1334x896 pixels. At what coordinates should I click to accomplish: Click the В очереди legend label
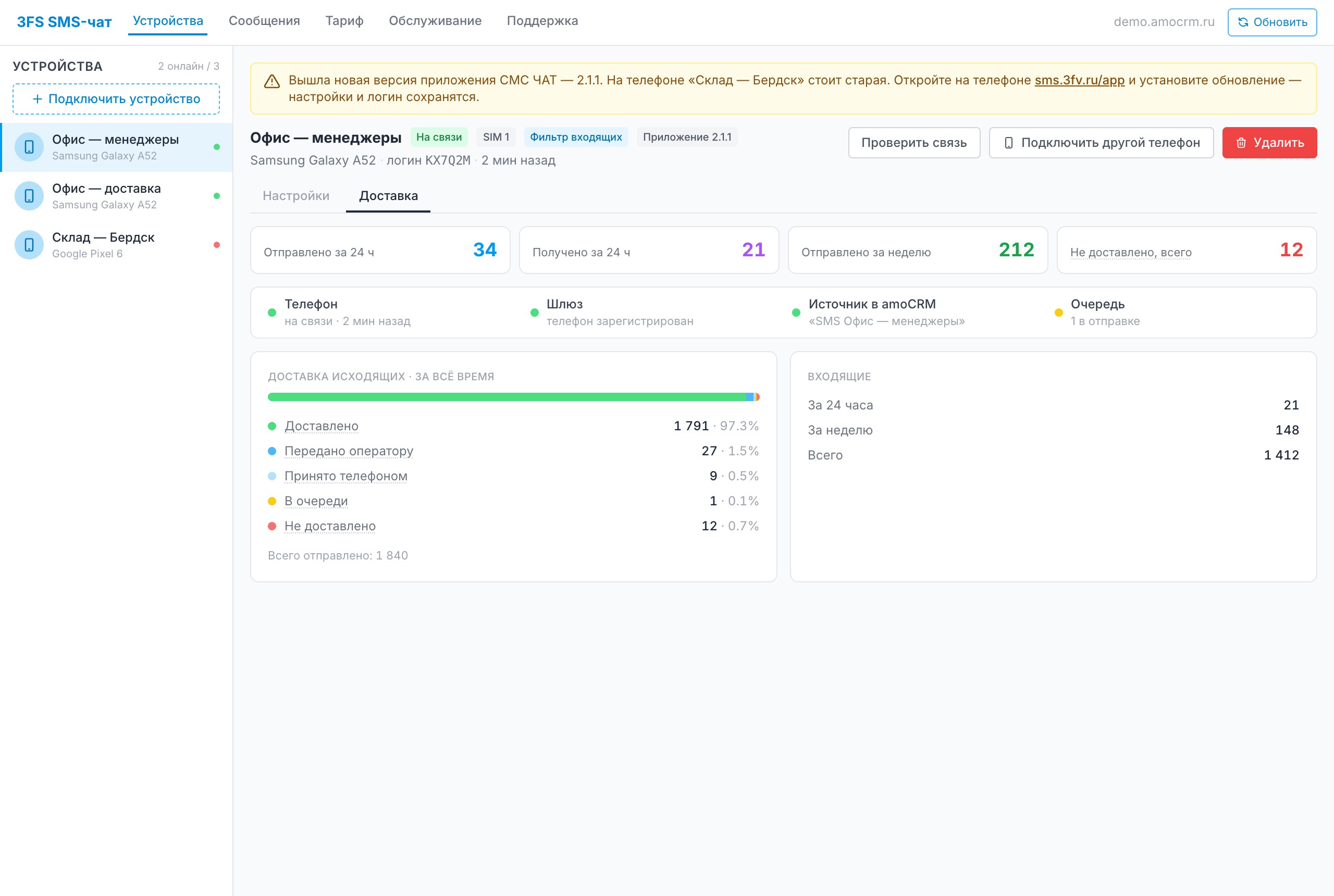[x=316, y=501]
